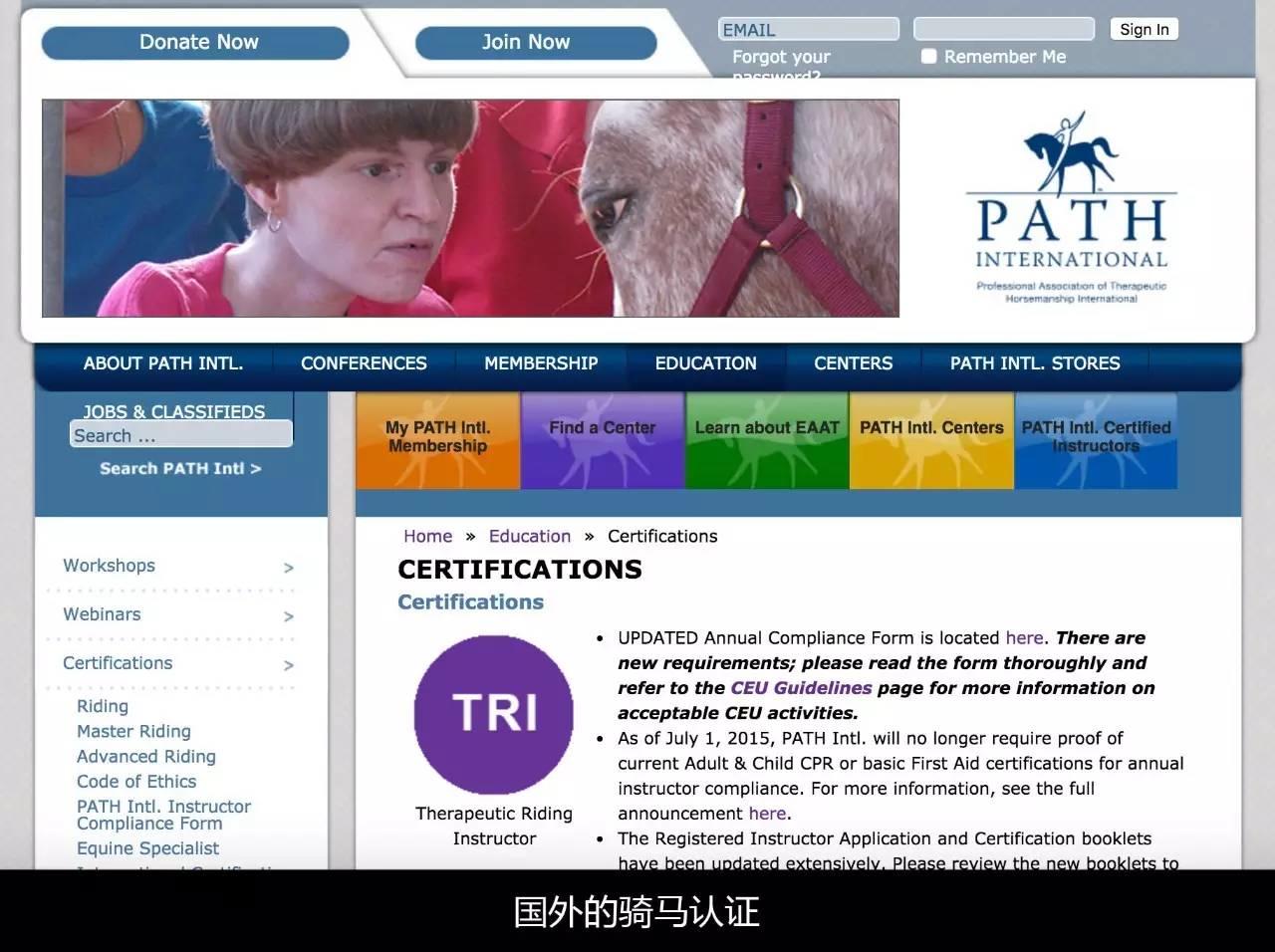Tick the Remember Me checkbox
This screenshot has width=1275, height=952.
point(928,57)
